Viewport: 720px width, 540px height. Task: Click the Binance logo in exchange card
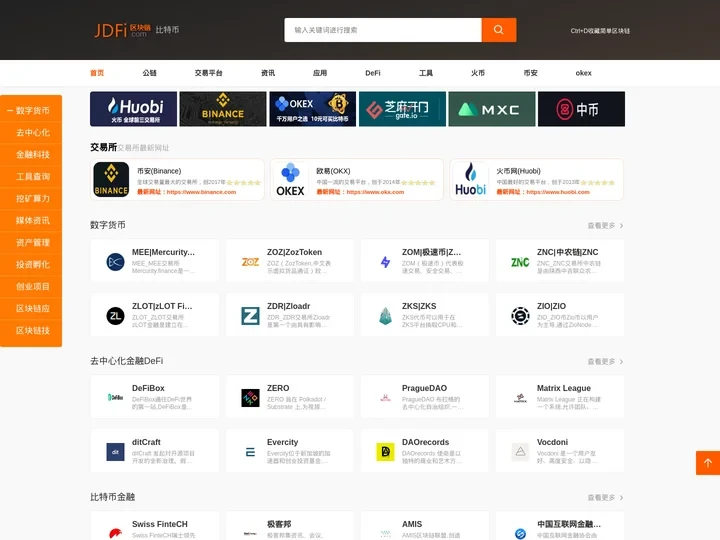[111, 180]
